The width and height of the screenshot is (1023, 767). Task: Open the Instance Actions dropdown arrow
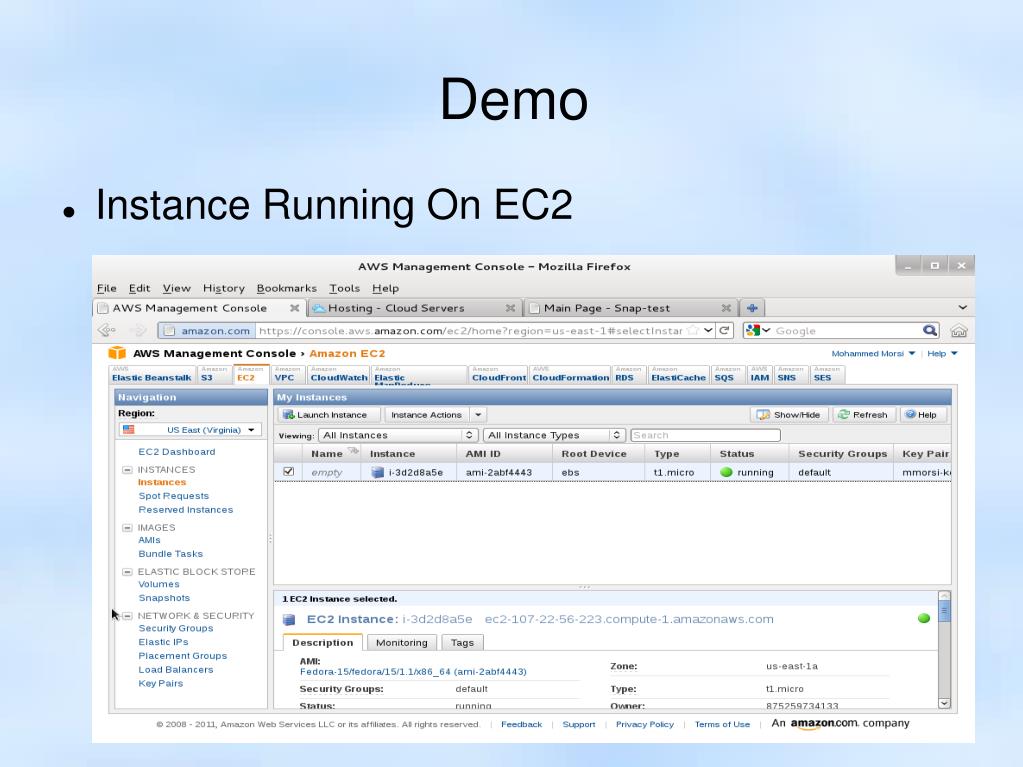tap(478, 415)
